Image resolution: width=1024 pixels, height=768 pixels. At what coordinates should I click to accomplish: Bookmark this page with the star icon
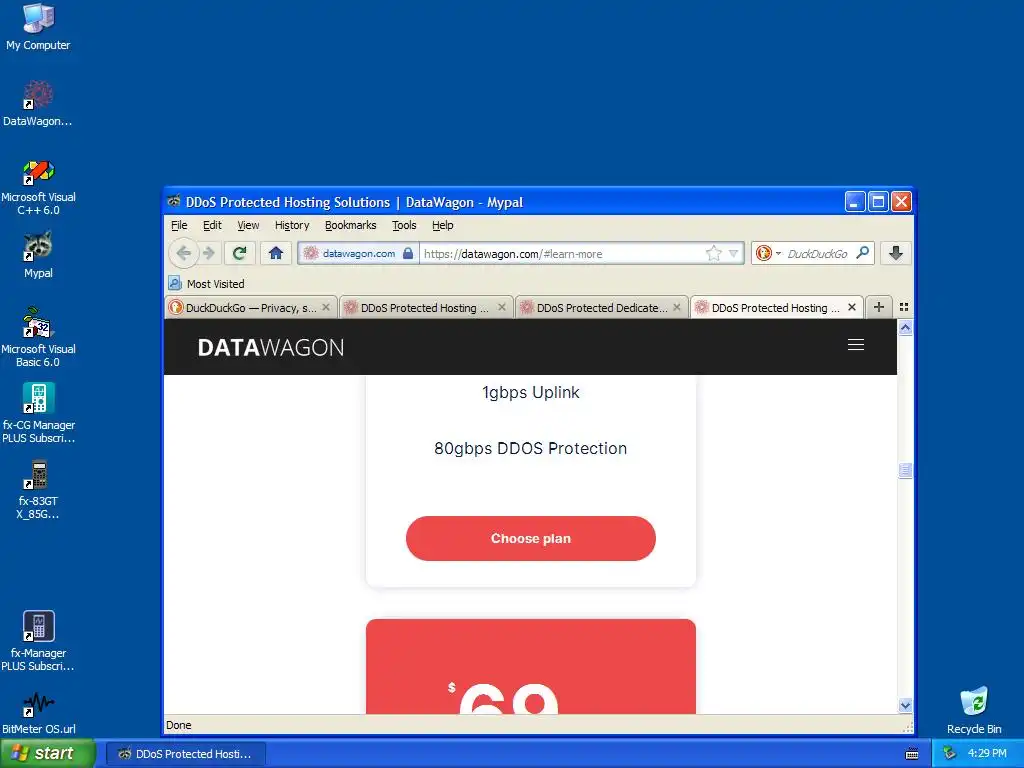713,253
